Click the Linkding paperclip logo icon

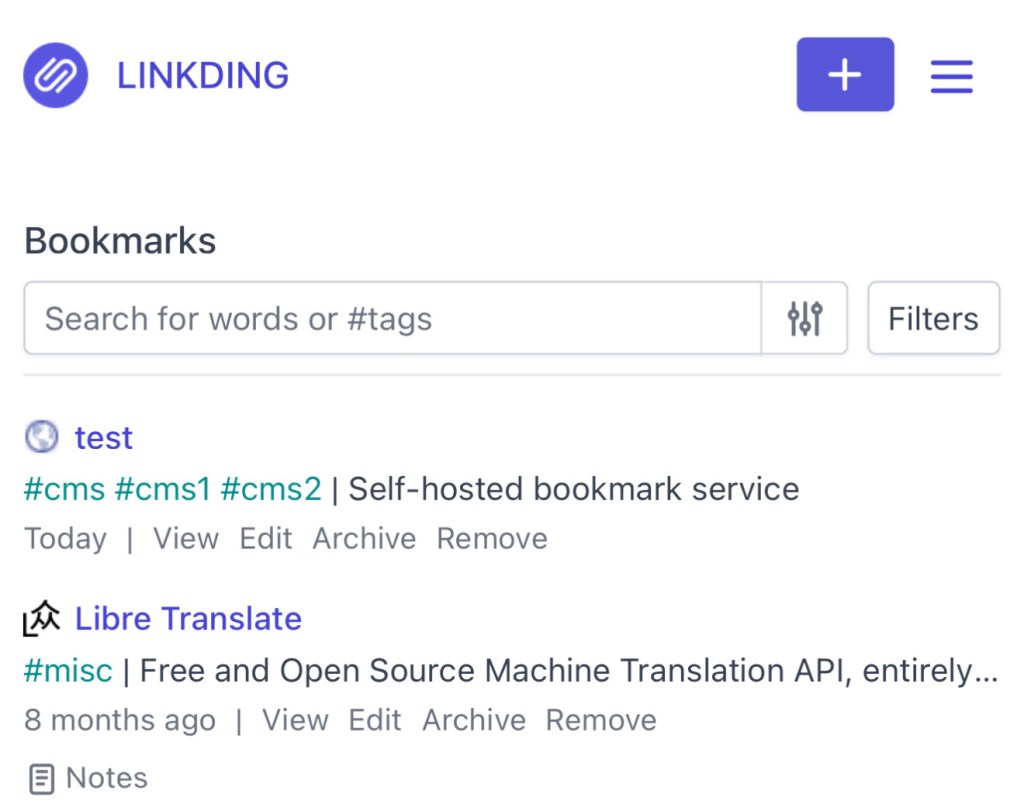(x=56, y=75)
